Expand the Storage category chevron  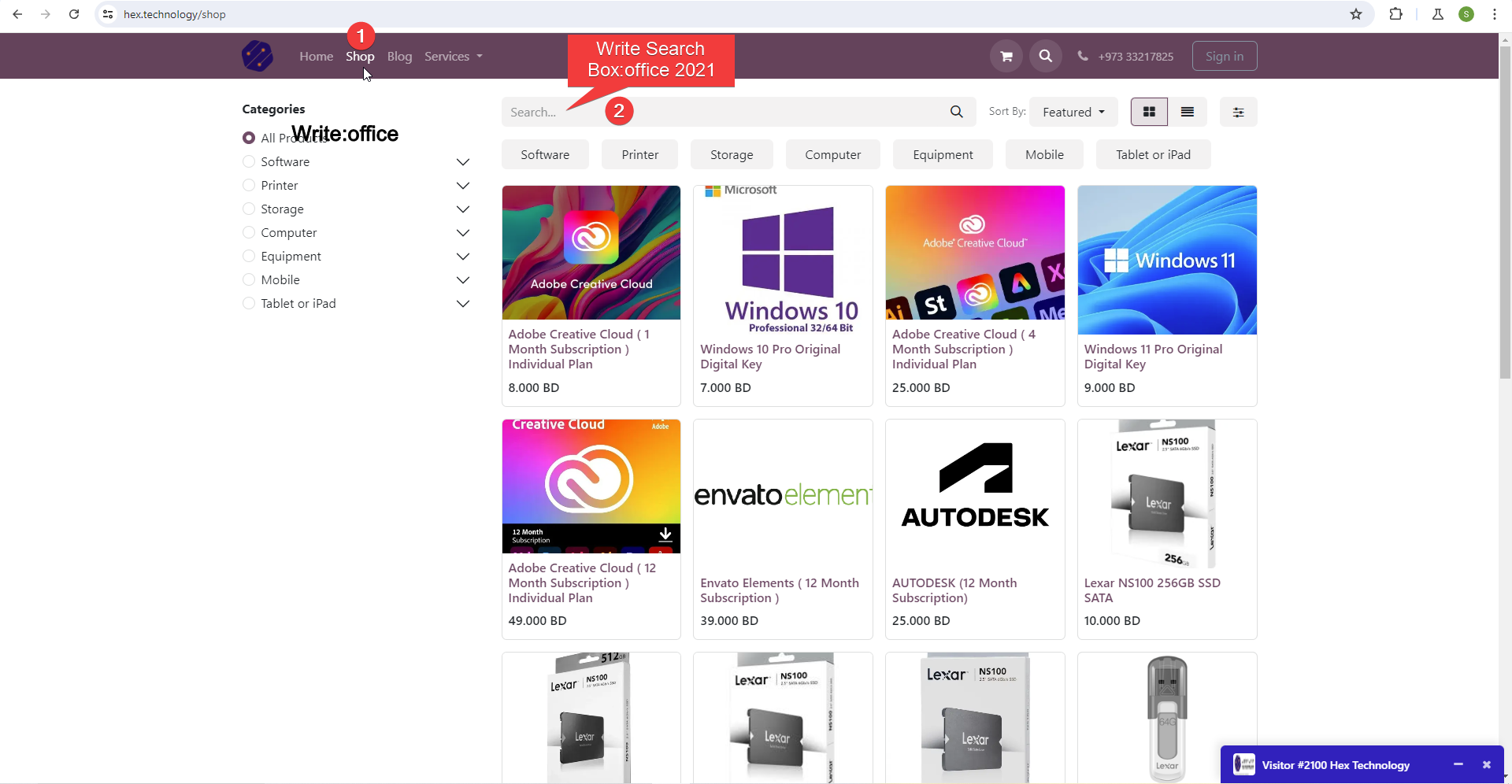click(463, 209)
